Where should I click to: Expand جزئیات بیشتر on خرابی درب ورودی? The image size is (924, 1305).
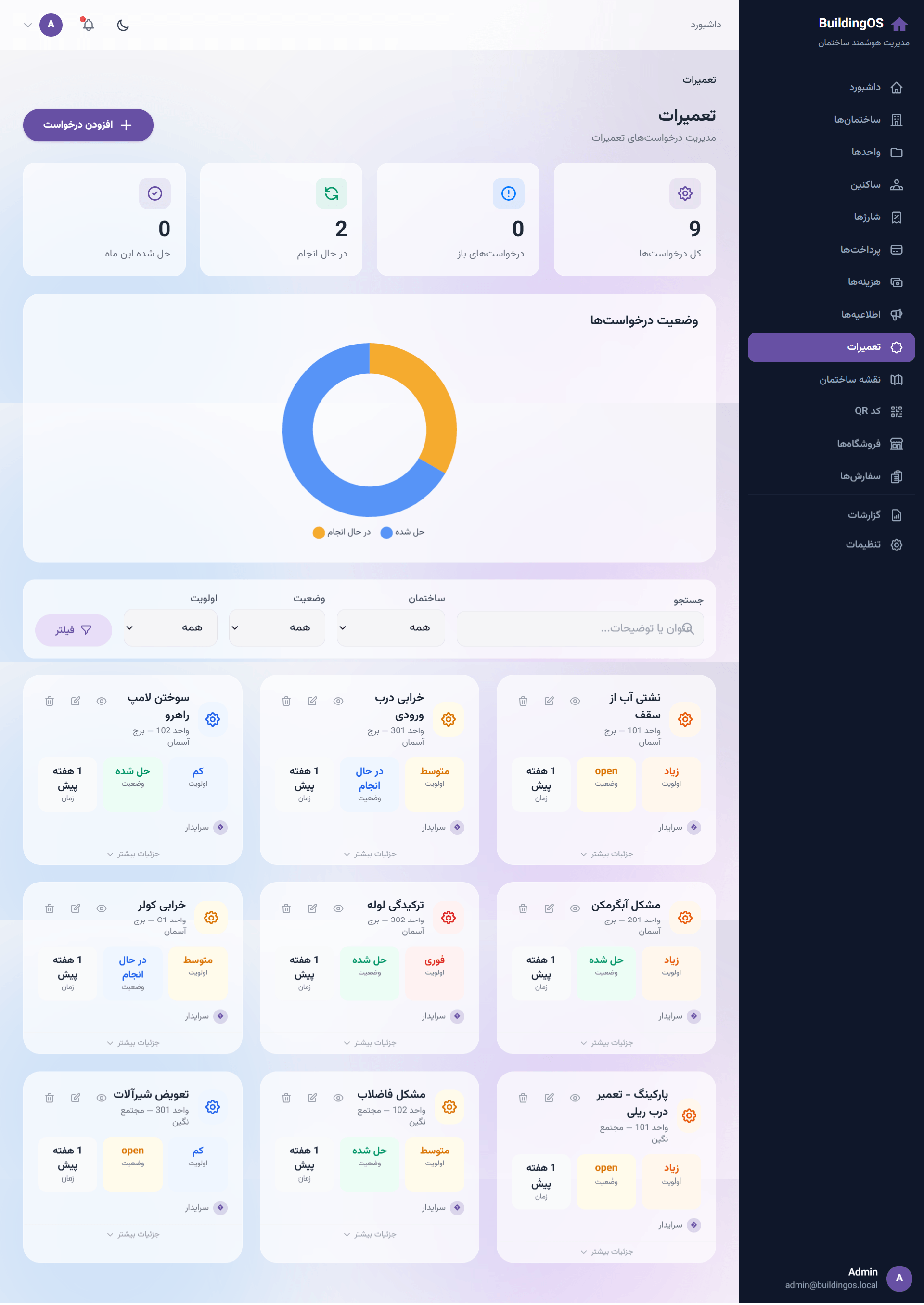pos(370,855)
